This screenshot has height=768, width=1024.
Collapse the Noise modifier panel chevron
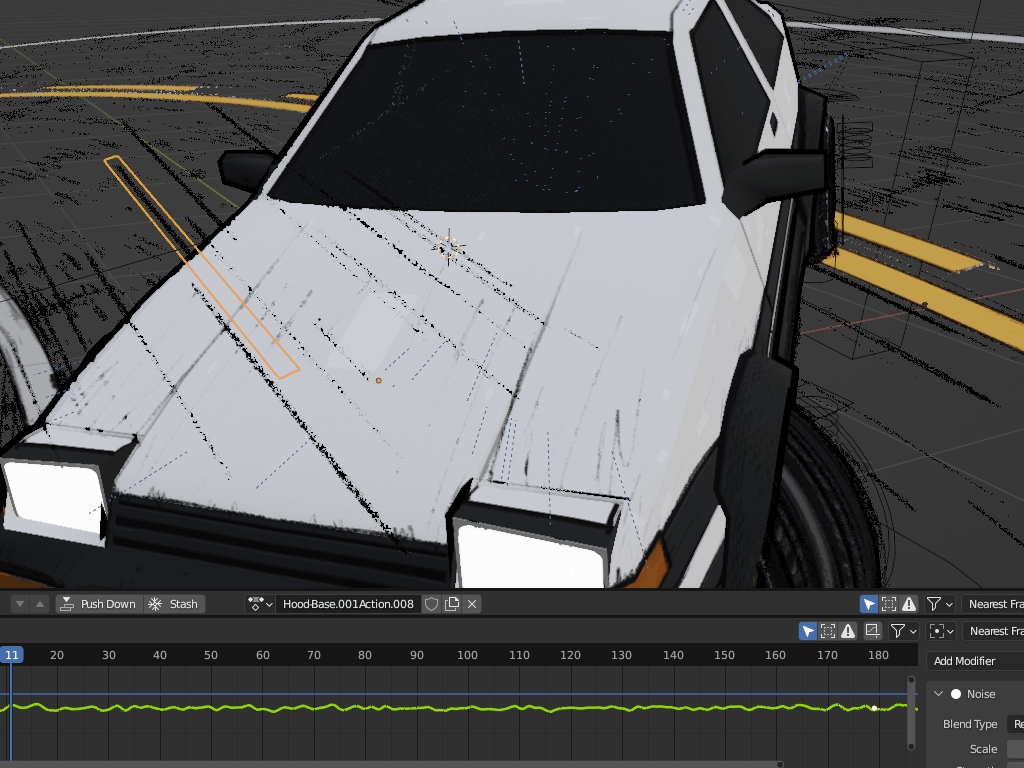click(937, 693)
